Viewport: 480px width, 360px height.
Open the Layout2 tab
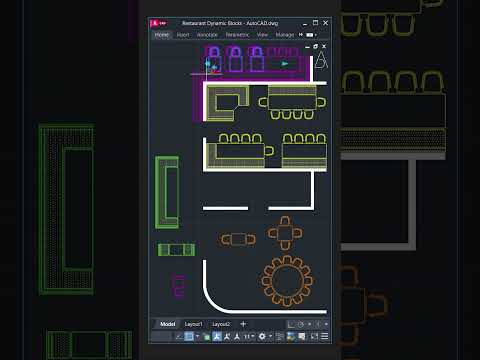coord(221,324)
